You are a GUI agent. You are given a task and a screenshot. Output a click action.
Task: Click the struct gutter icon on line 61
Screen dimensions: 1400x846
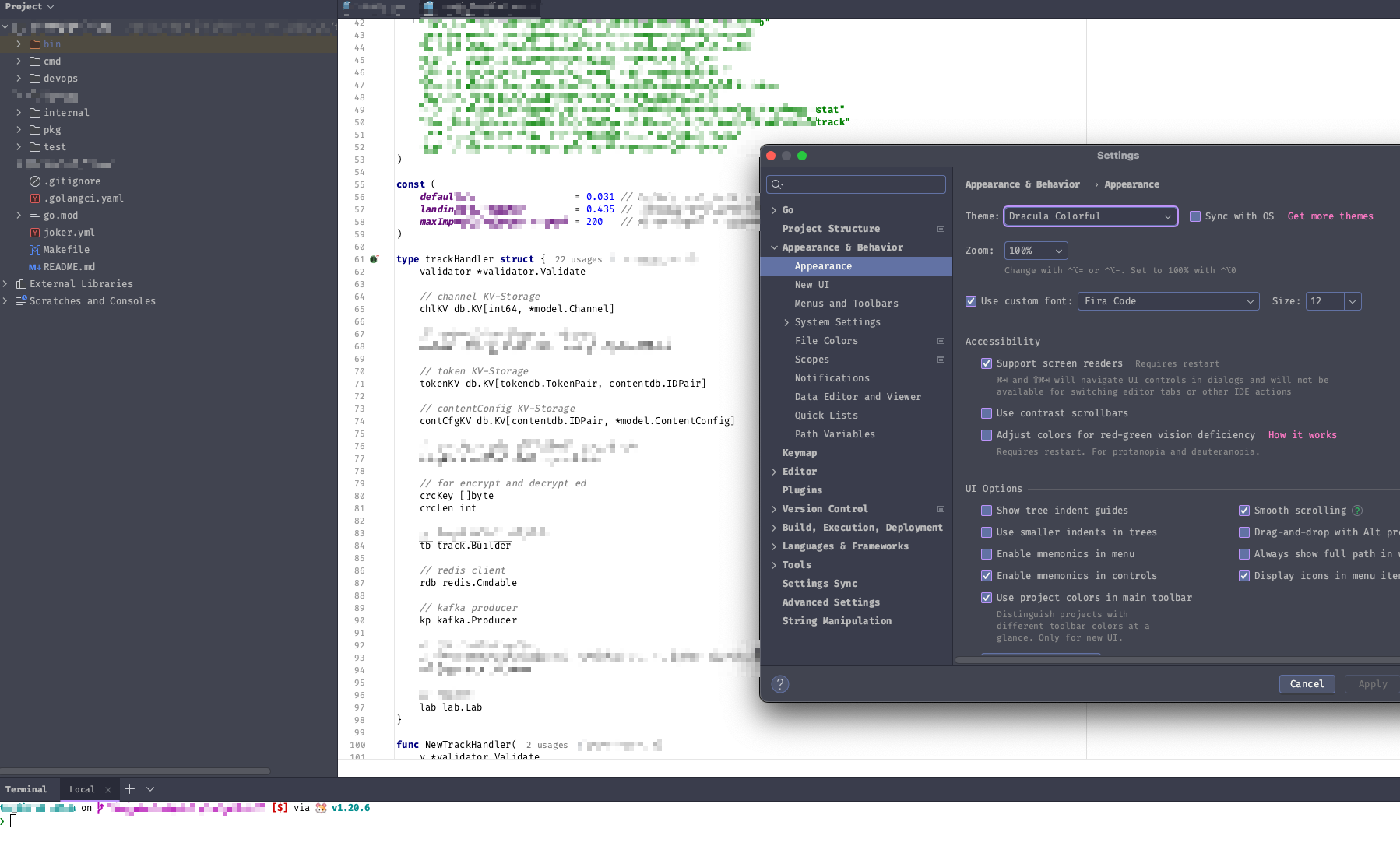(375, 258)
